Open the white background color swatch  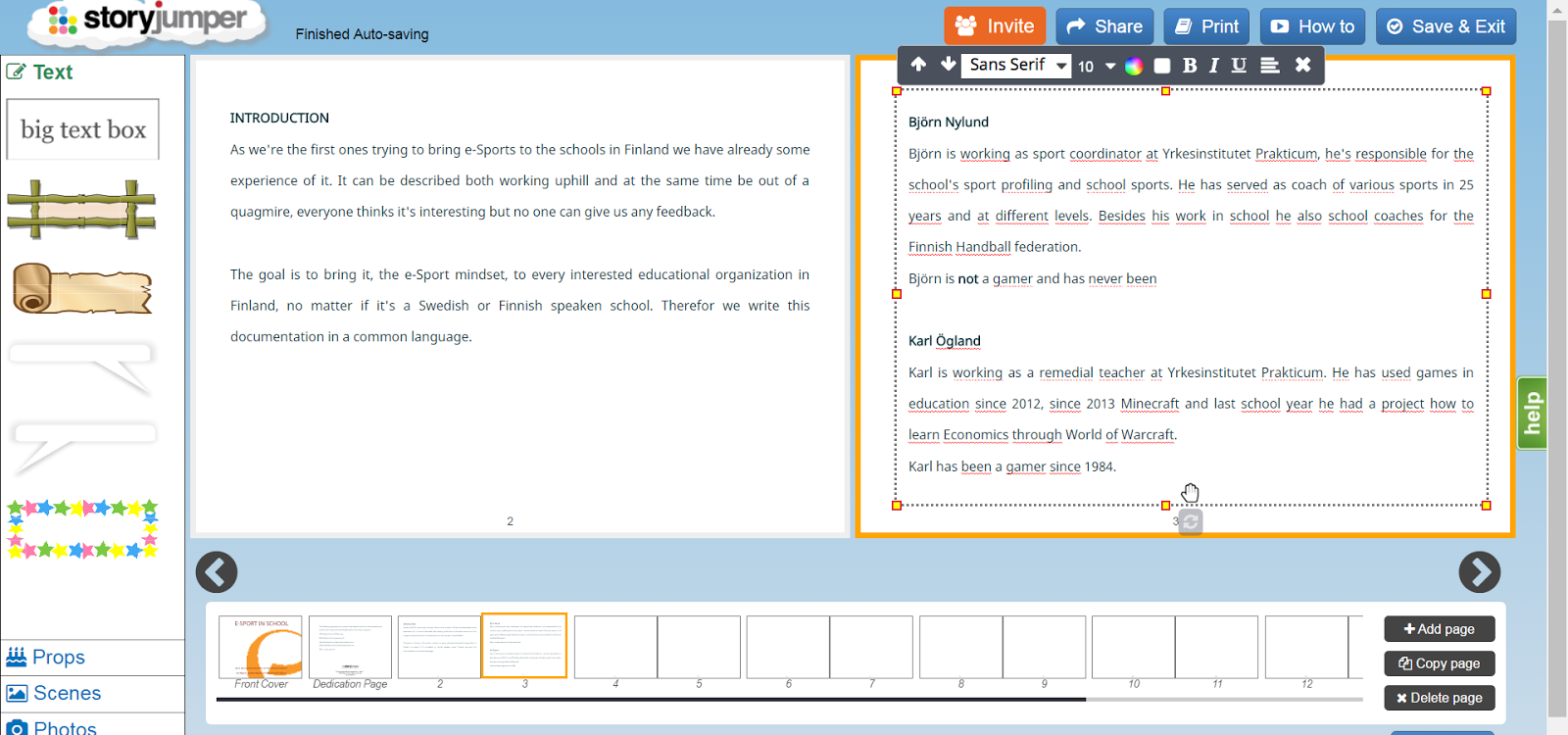pos(1162,66)
